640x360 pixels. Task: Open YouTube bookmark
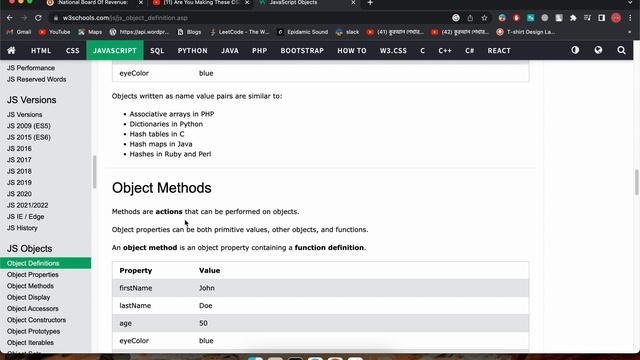click(x=54, y=32)
